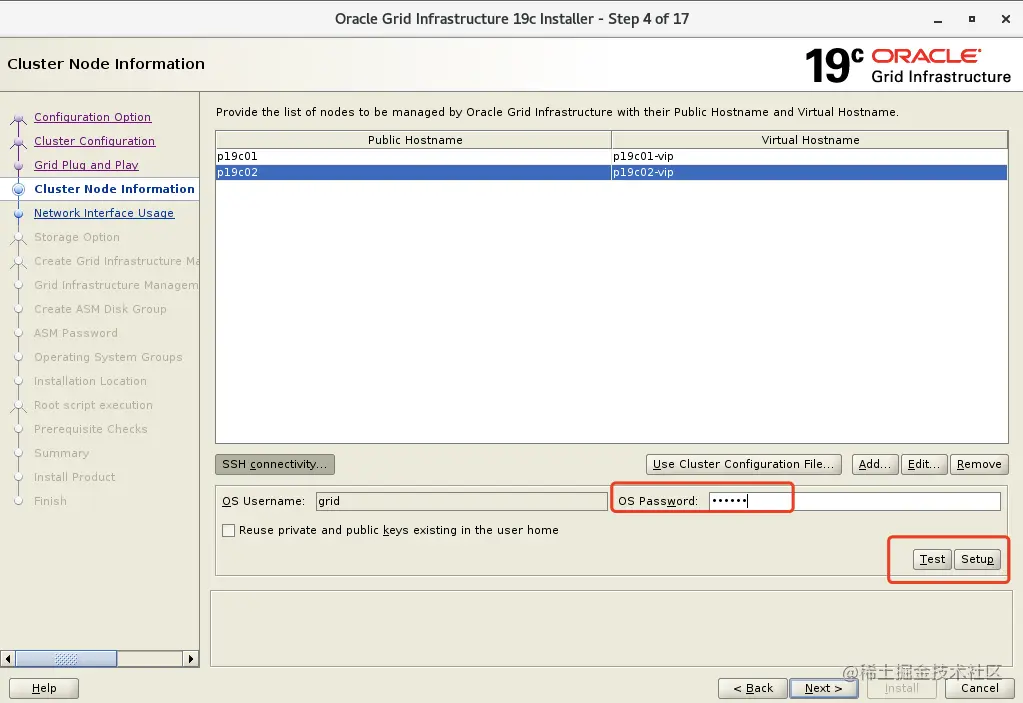Screen dimensions: 1023x703
Task: Open the Configuration Option step link
Action: point(93,117)
